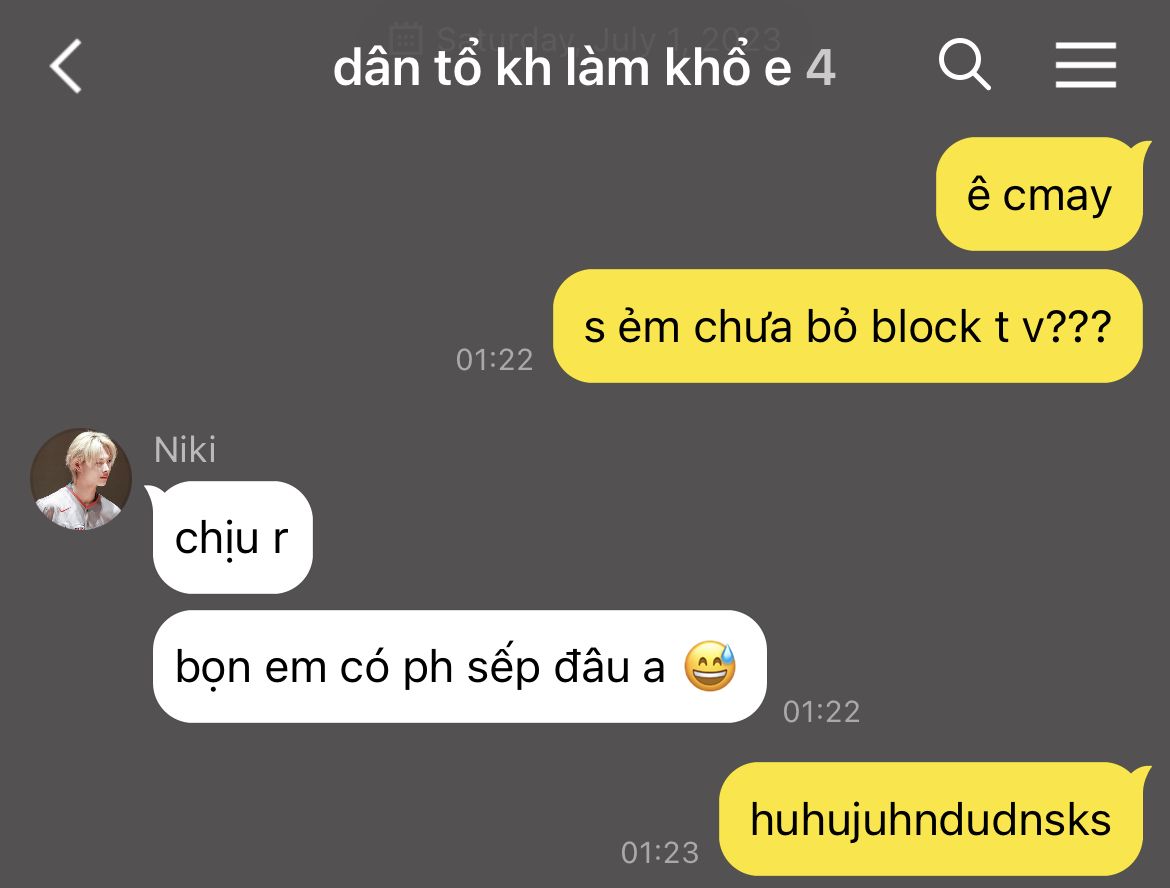The image size is (1170, 888).
Task: Tap the 'bọn em có ph sếp' message
Action: pyautogui.click(x=459, y=666)
